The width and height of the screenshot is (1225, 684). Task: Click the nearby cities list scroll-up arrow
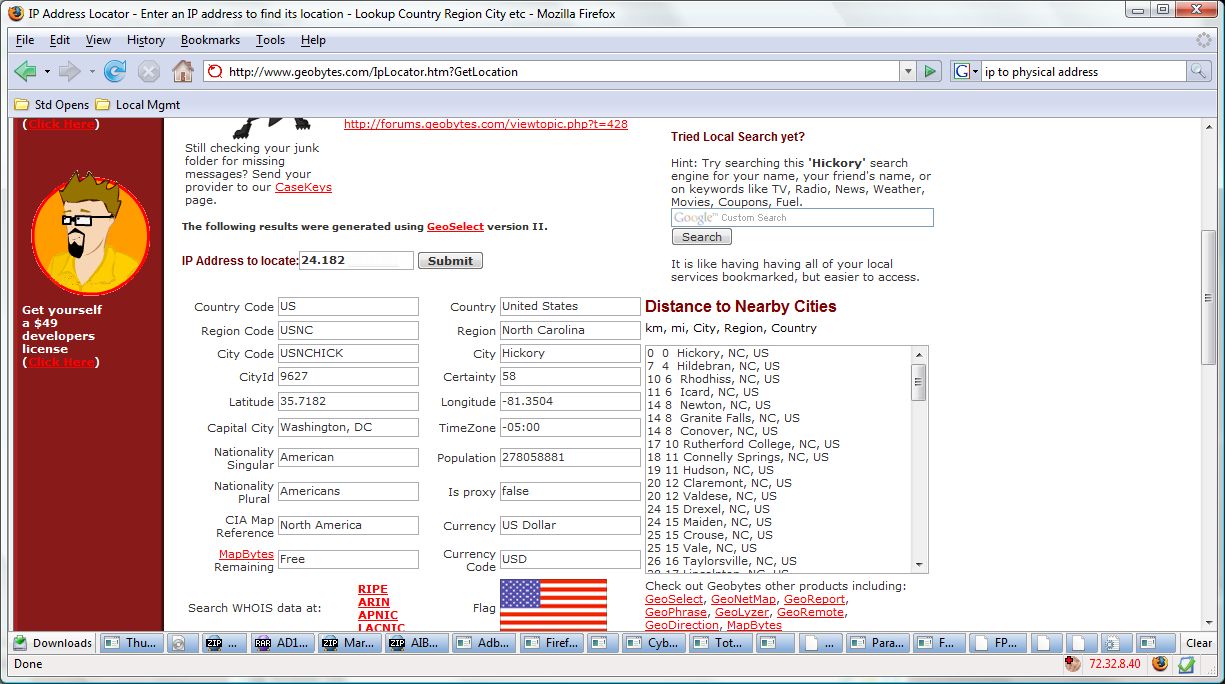pos(919,355)
